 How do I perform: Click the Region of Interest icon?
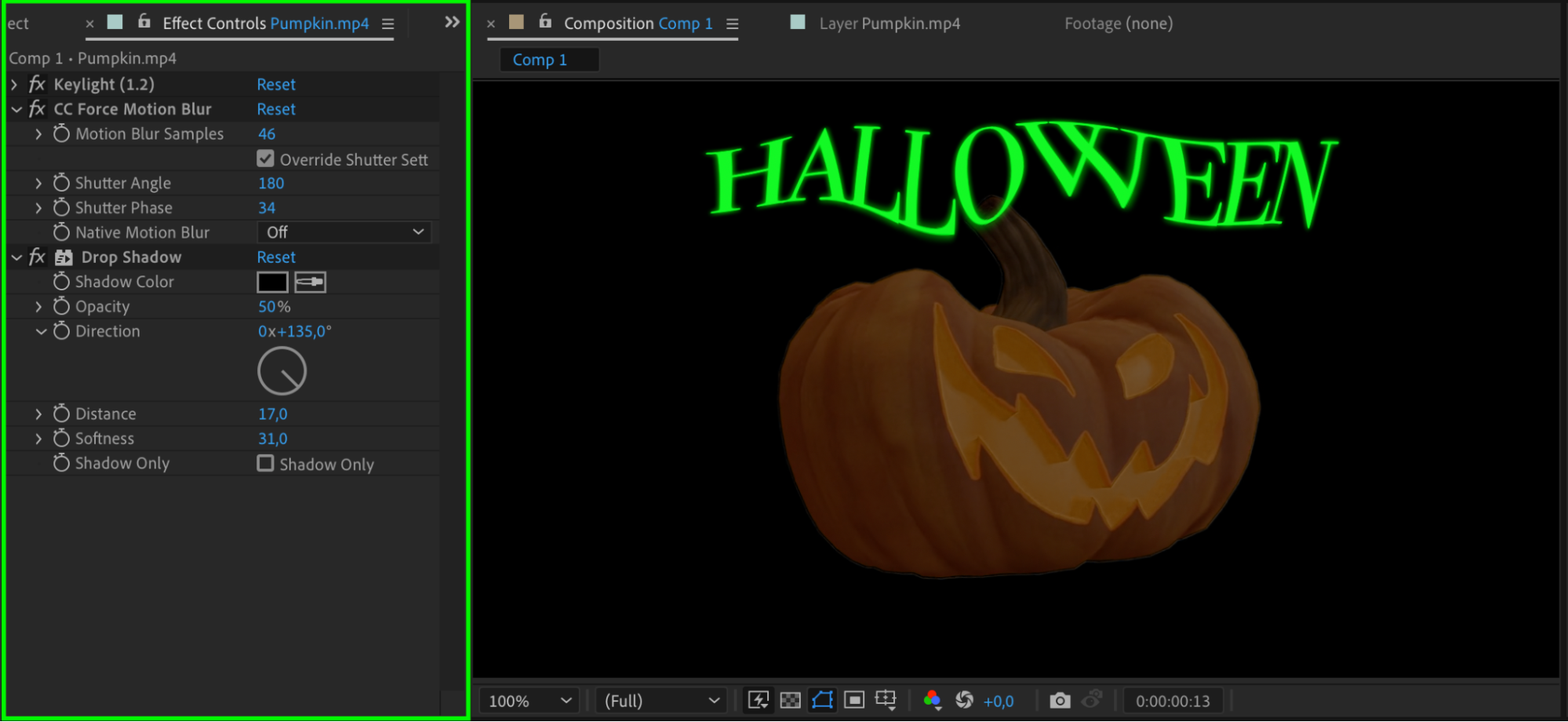click(854, 700)
